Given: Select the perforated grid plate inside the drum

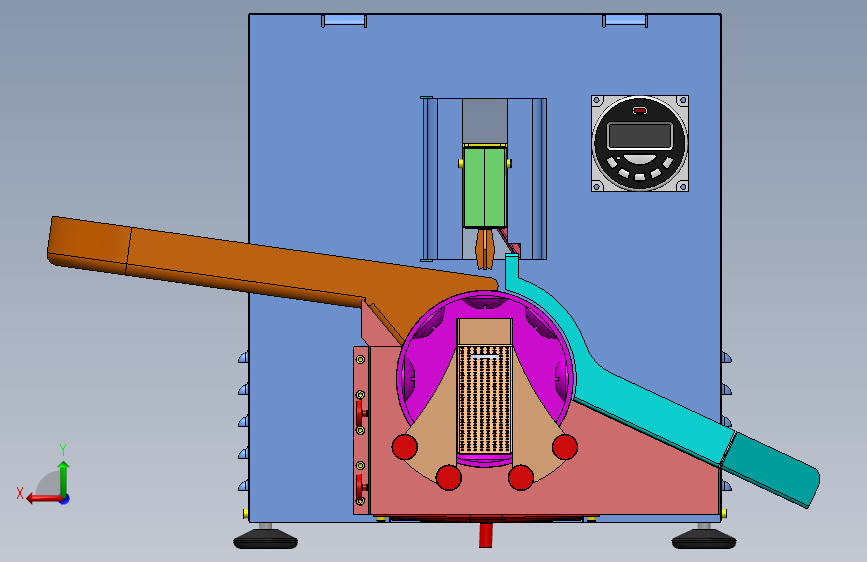Looking at the screenshot, I should tap(485, 399).
